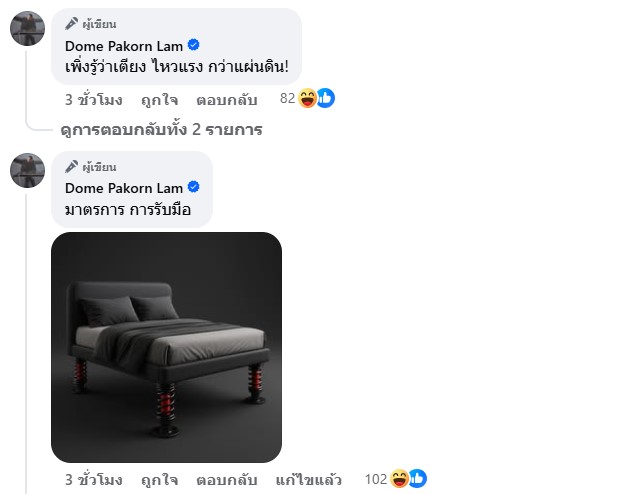Like bed image comment using ถูกใจ

point(159,480)
